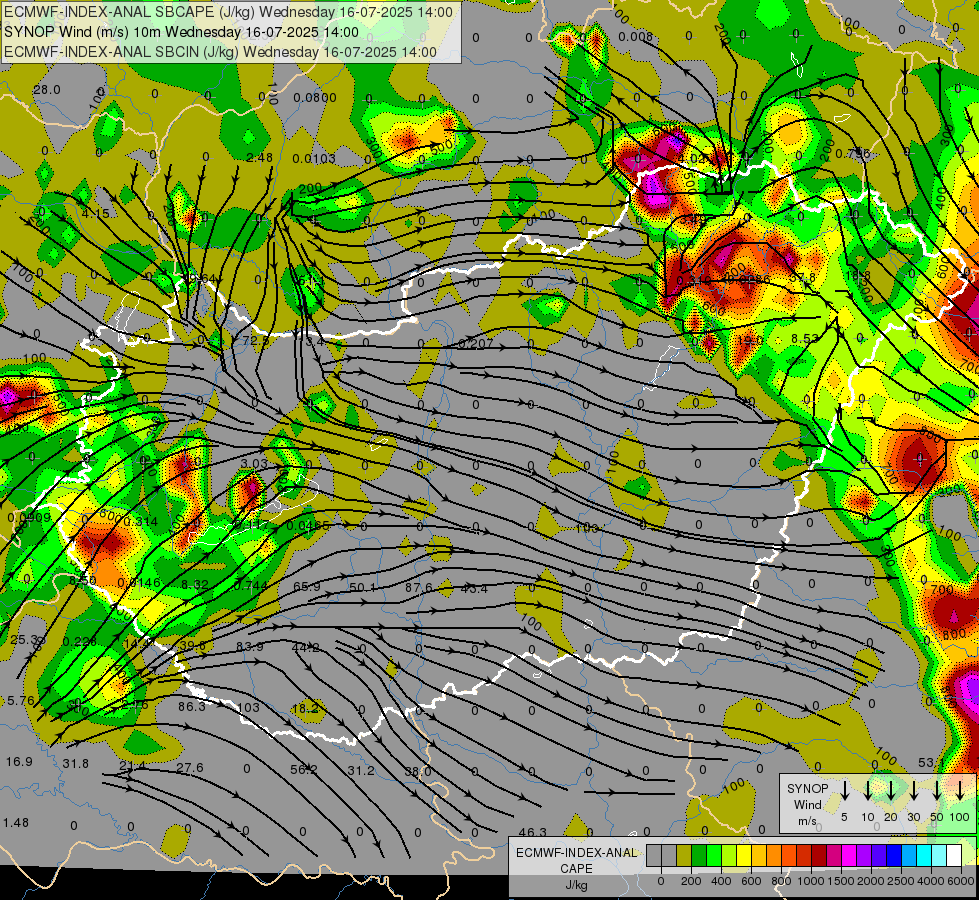Viewport: 979px width, 900px height.
Task: Click the SBCAPE title line in header
Action: (x=228, y=12)
